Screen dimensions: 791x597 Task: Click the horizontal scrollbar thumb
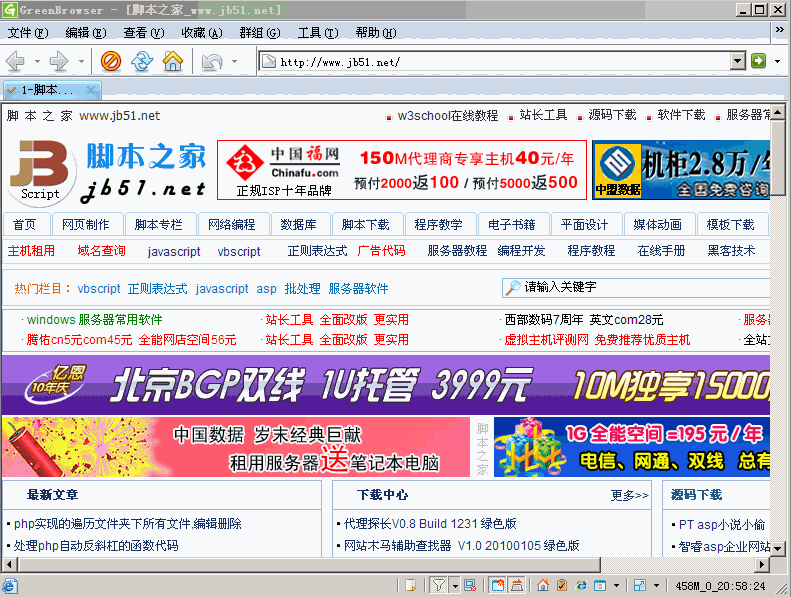coord(309,564)
